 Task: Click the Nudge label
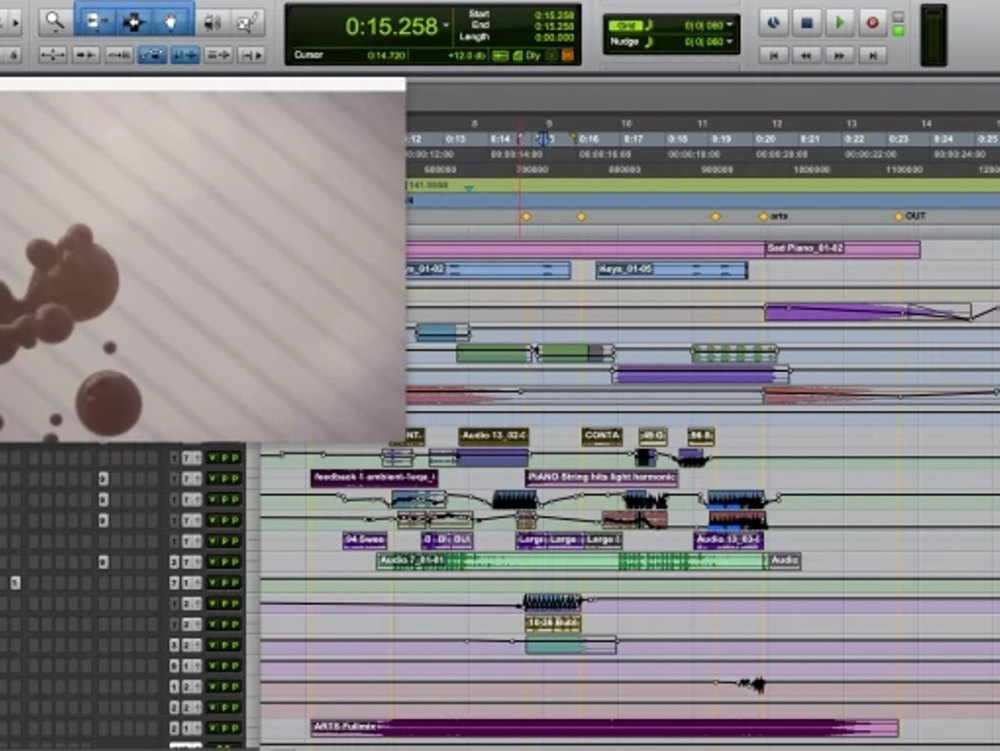tap(624, 41)
